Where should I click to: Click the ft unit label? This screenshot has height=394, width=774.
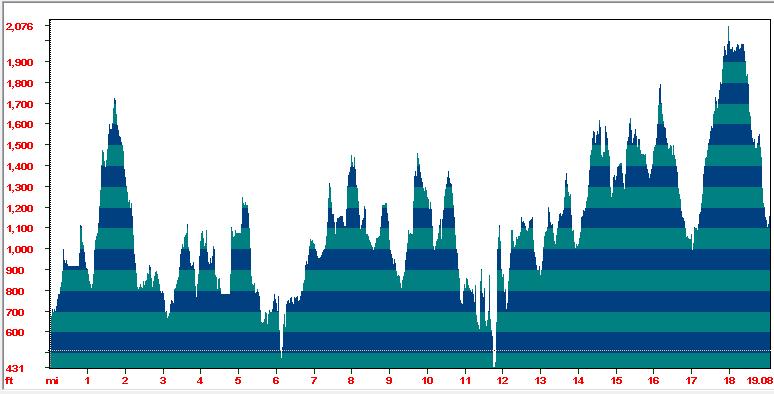pyautogui.click(x=9, y=381)
